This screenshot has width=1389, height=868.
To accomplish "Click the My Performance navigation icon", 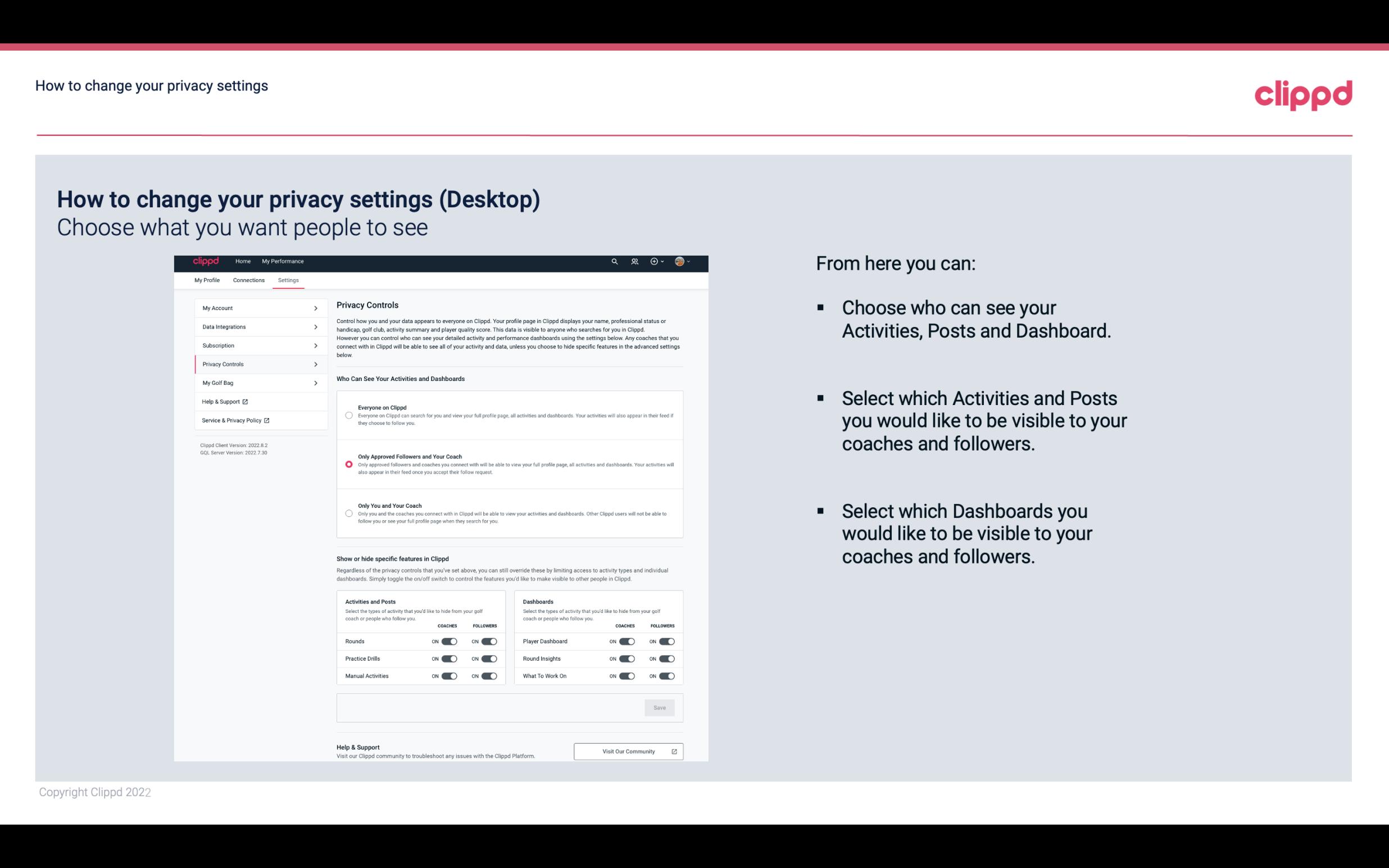I will coord(283,261).
